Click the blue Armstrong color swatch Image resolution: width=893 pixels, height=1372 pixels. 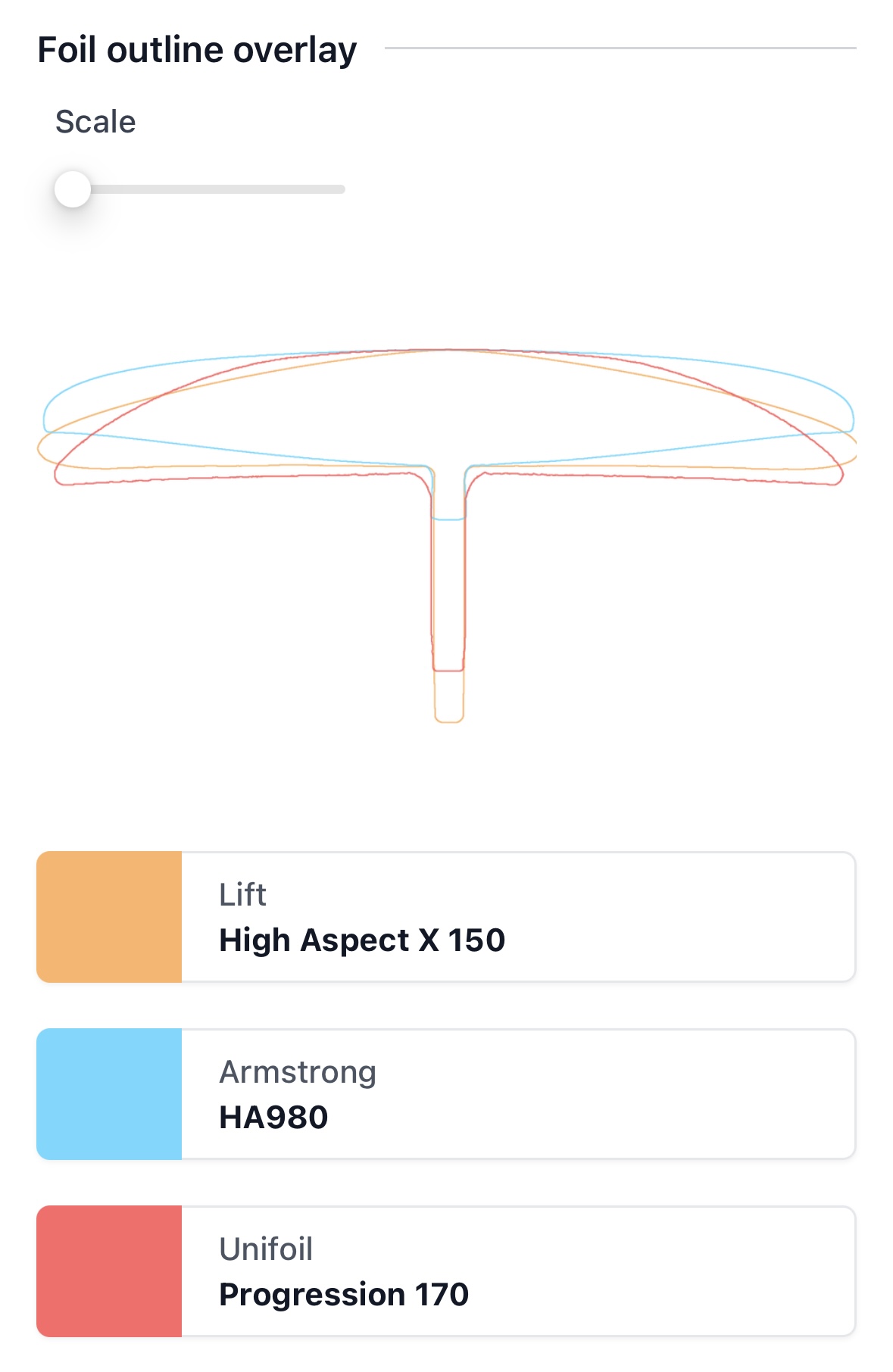coord(109,1094)
